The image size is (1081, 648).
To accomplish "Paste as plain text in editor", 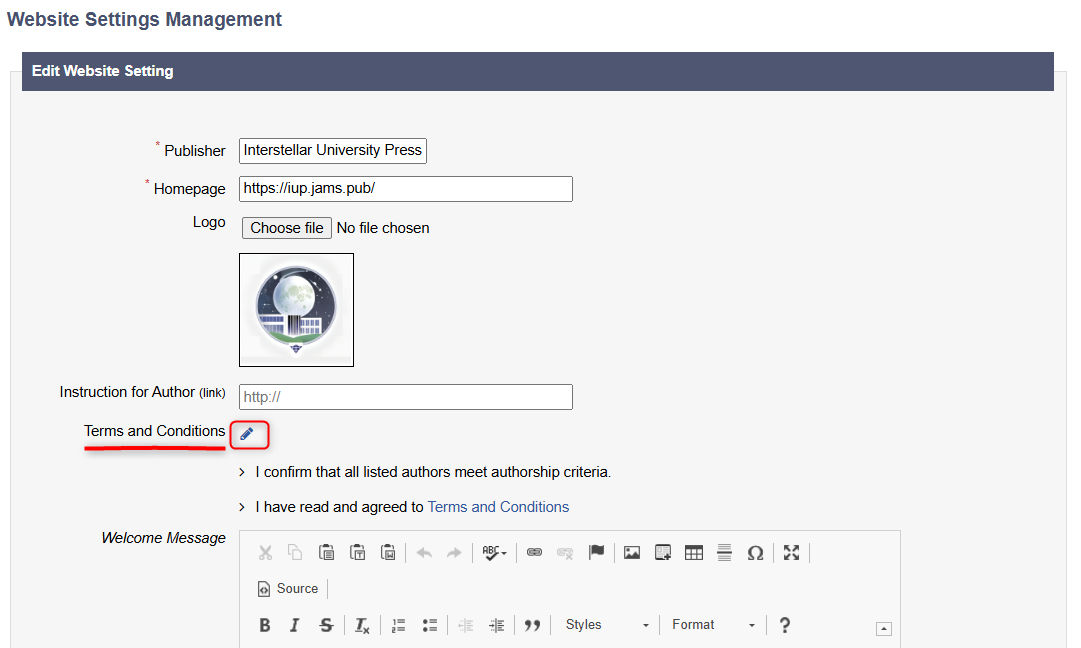I will (357, 553).
